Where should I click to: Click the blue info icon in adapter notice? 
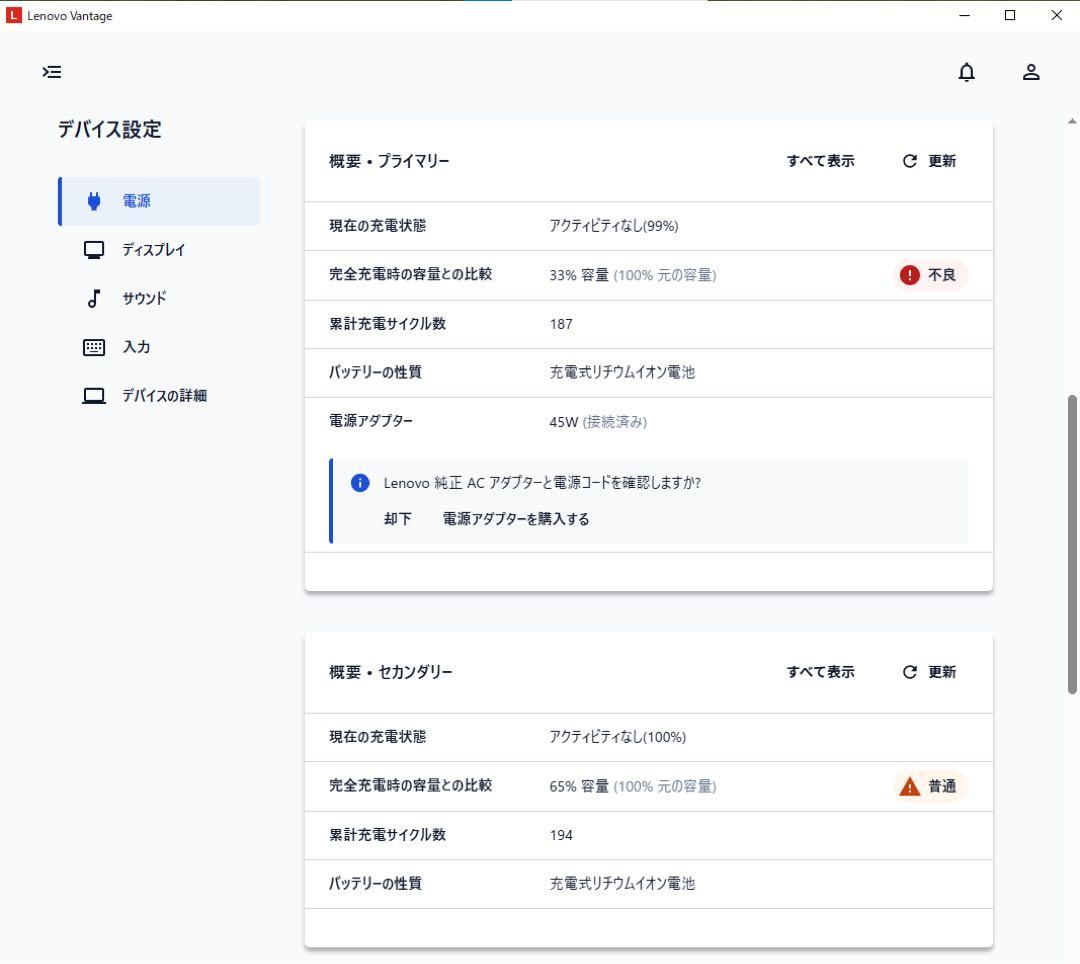click(360, 483)
